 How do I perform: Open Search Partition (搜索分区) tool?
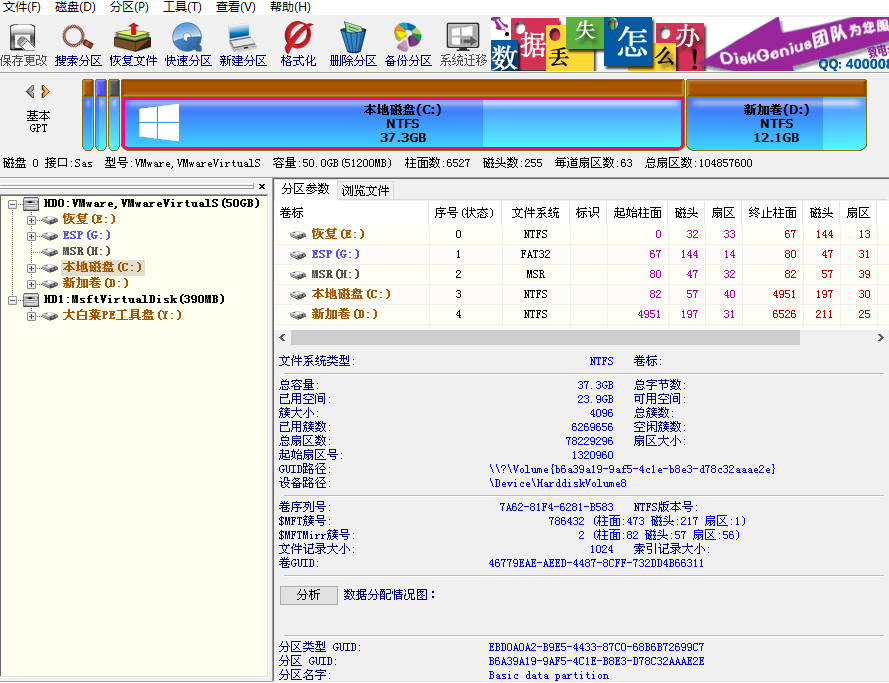point(78,44)
